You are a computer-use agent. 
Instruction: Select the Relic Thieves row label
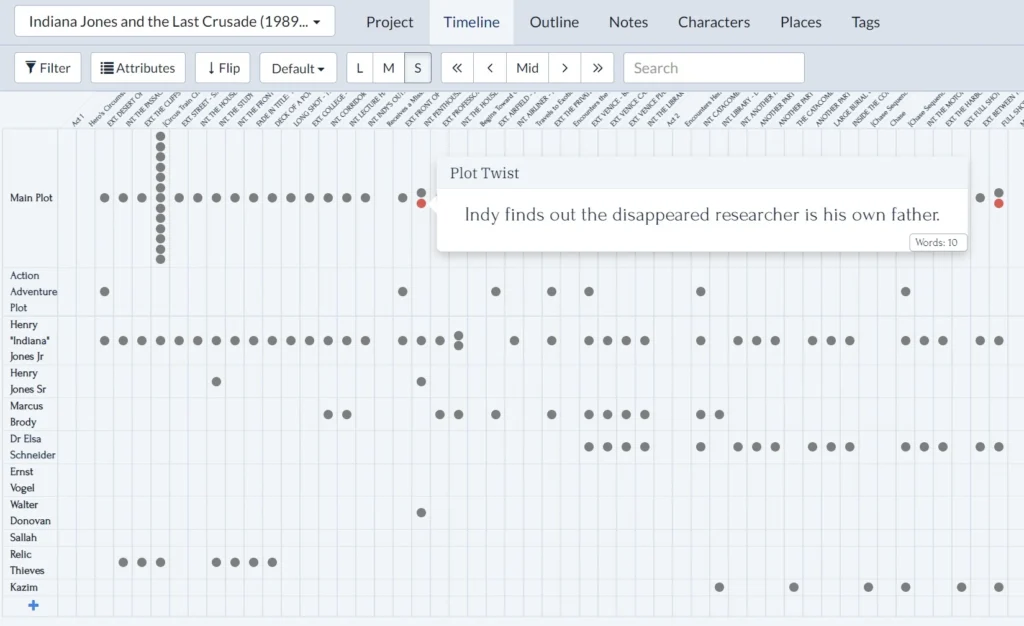pyautogui.click(x=27, y=562)
